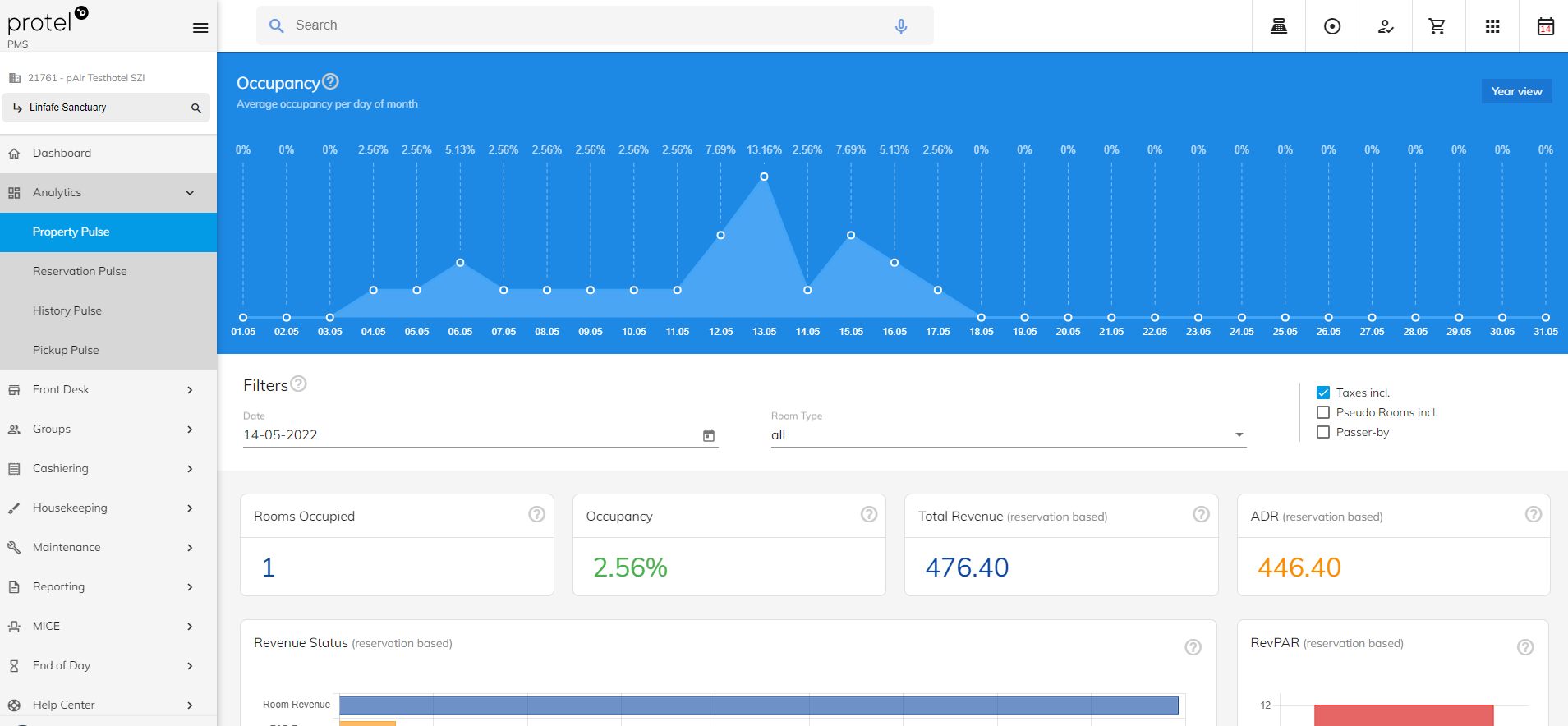Click the 13.05 peak occupancy data point

[764, 177]
